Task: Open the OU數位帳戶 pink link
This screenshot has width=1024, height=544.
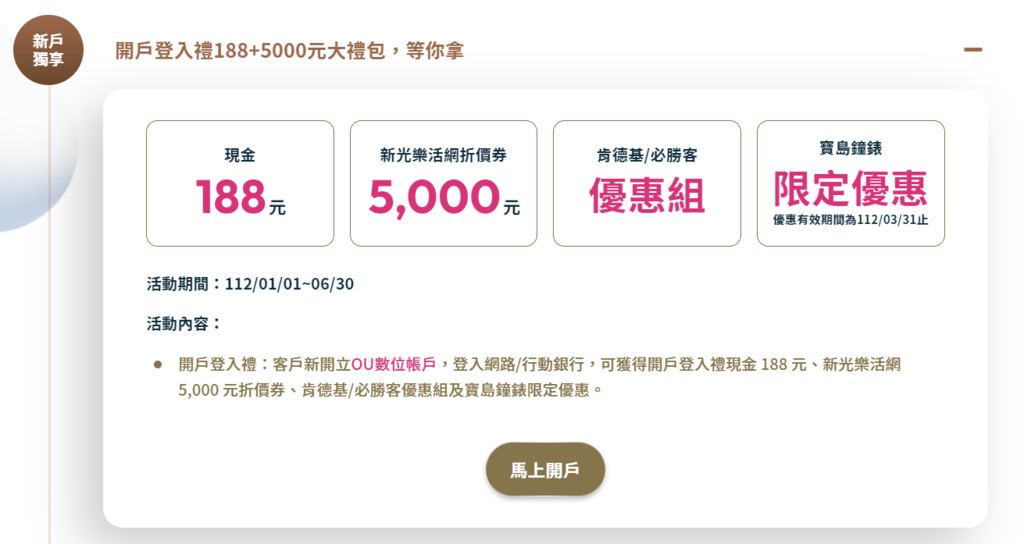Action: [x=393, y=364]
